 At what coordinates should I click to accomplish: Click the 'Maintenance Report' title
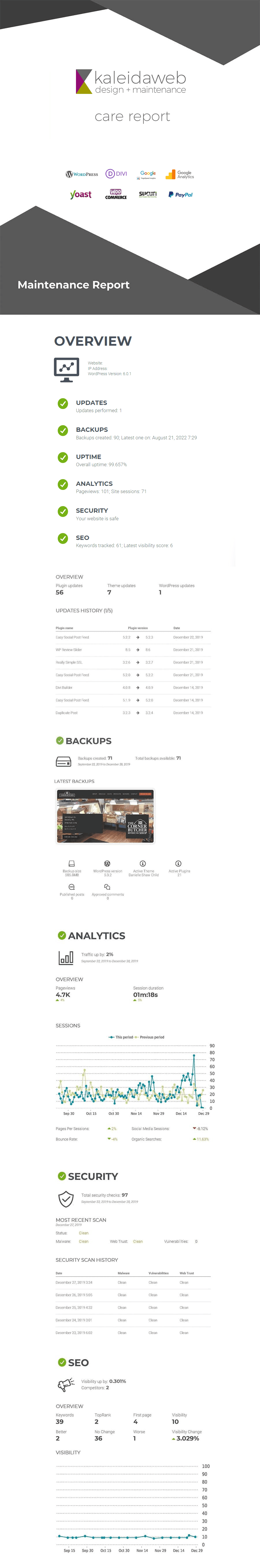point(74,285)
